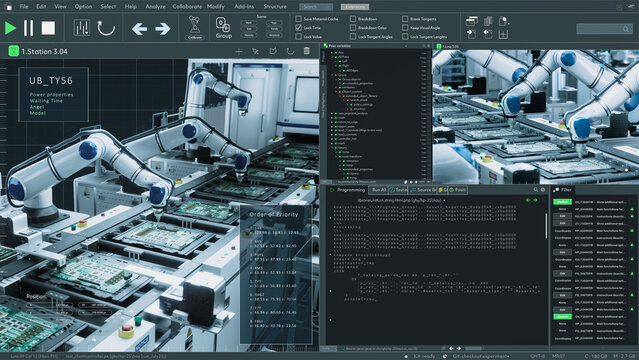Enable the Lock Tangent Lengths checkbox
The image size is (639, 360).
[x=405, y=37]
